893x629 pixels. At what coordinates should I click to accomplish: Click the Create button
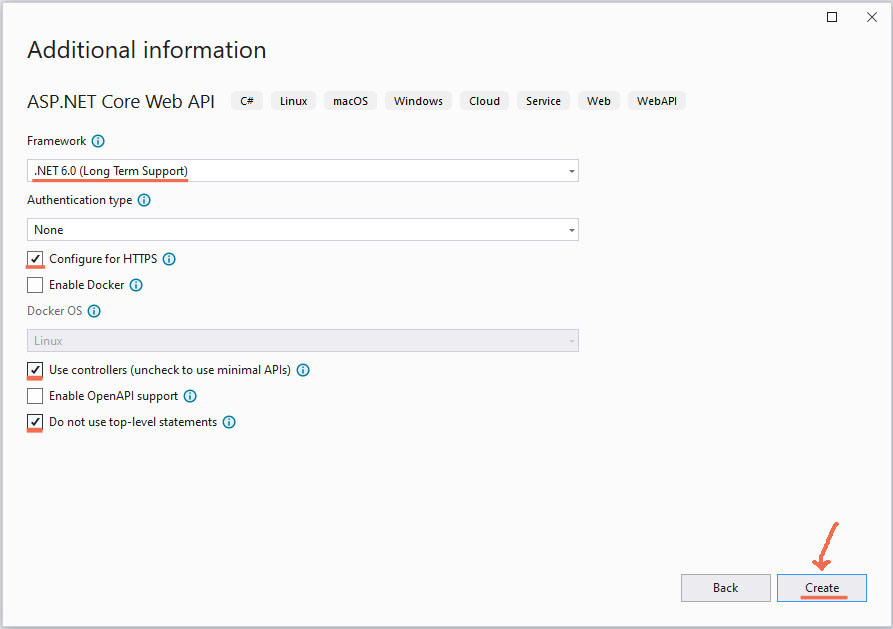pos(822,588)
